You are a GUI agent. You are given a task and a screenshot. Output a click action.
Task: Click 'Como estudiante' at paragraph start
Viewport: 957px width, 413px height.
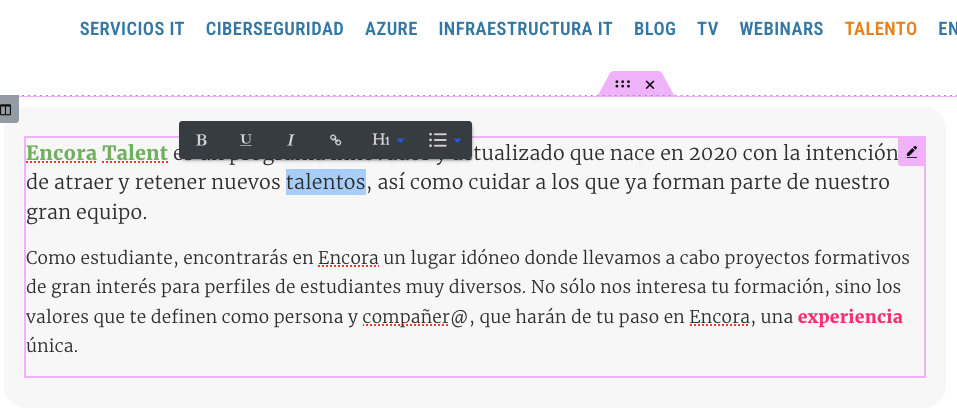click(x=100, y=258)
